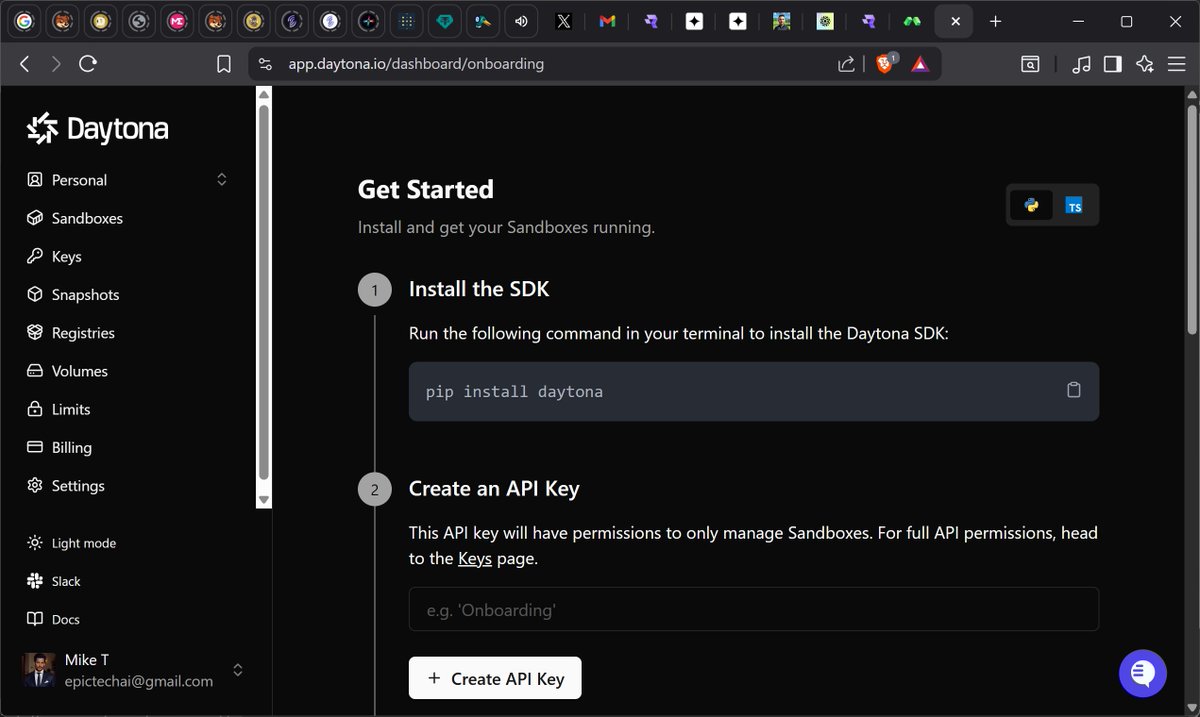This screenshot has width=1200, height=717.
Task: Click Mike T profile avatar
Action: point(40,670)
